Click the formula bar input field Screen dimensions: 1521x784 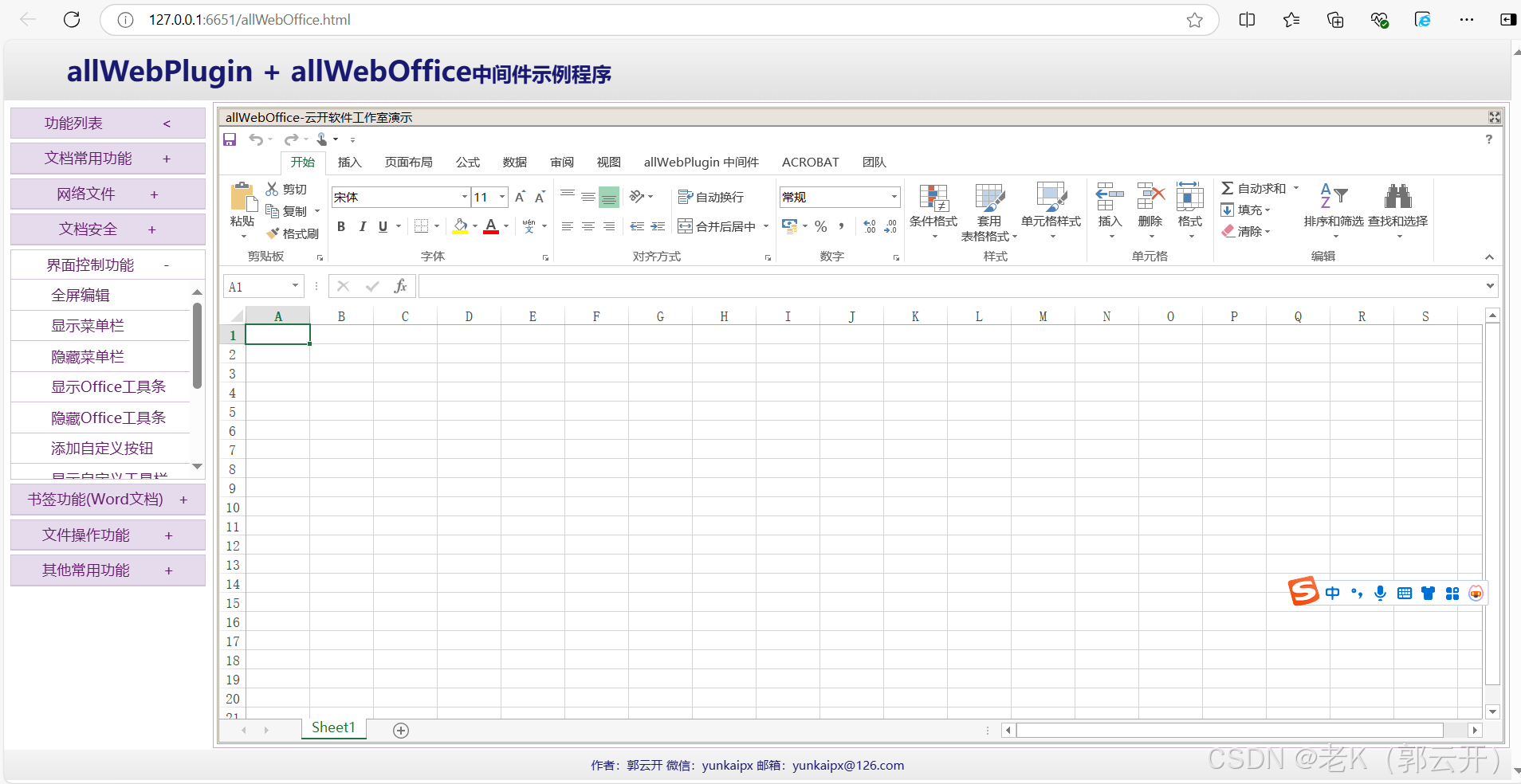(951, 286)
